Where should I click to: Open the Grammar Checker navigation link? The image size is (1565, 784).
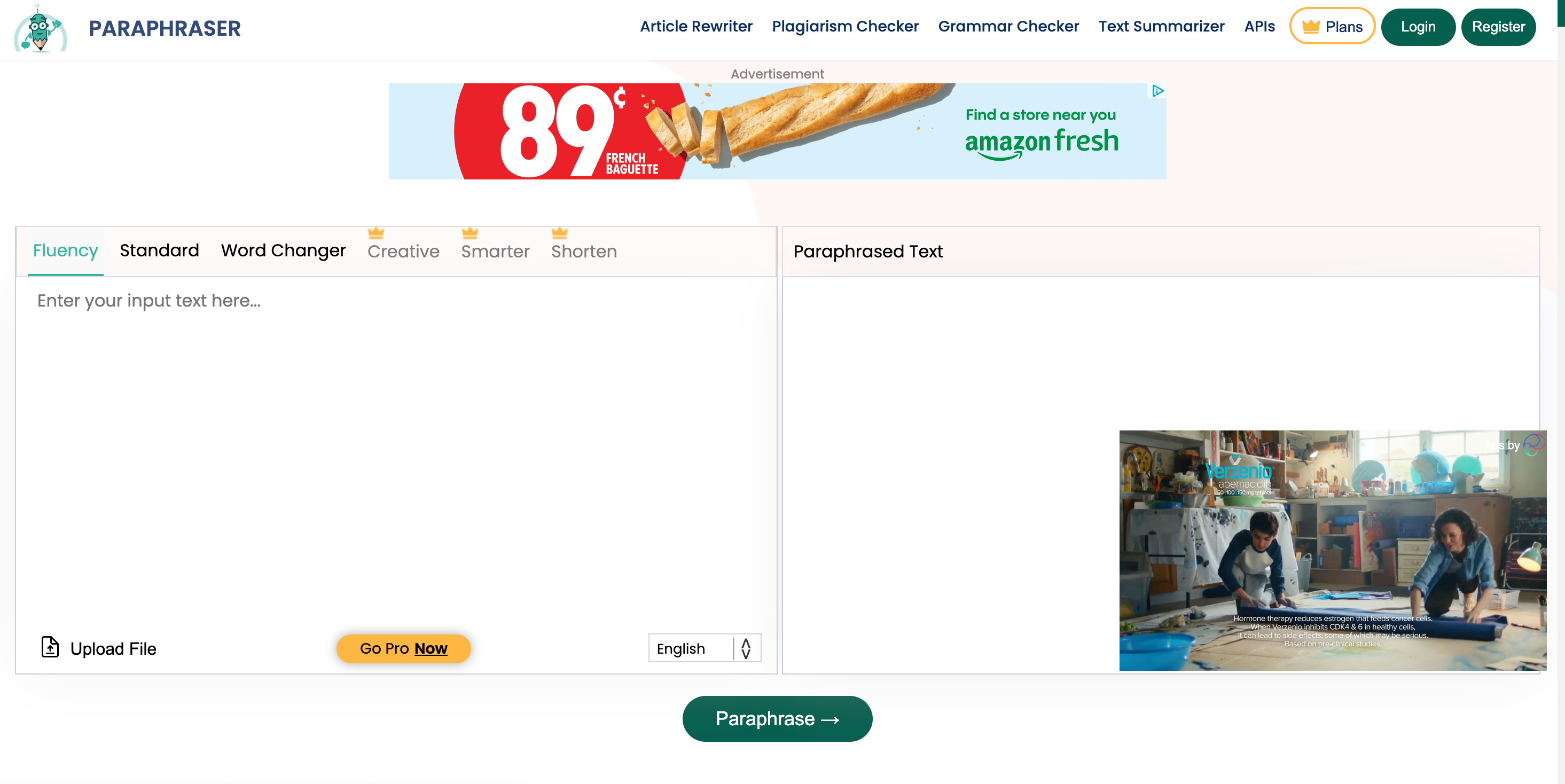pos(1008,26)
